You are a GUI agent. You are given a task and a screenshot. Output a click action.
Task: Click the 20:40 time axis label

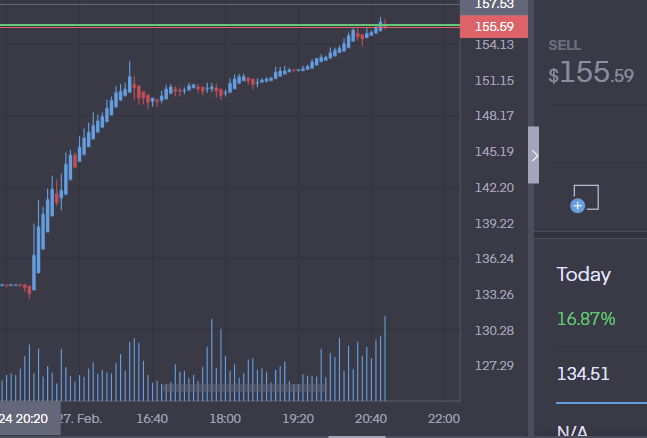point(372,418)
